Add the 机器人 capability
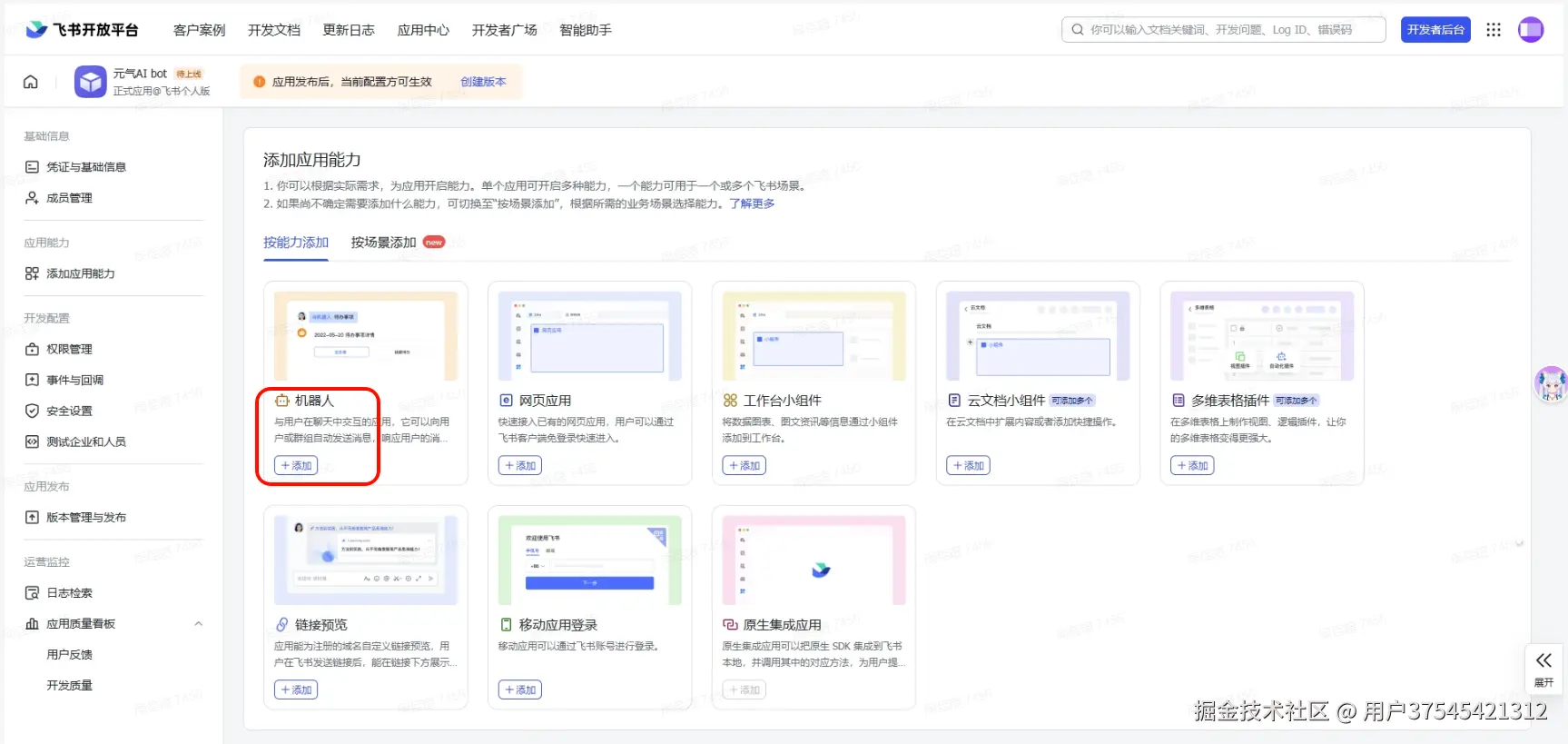Image resolution: width=1568 pixels, height=744 pixels. click(296, 465)
